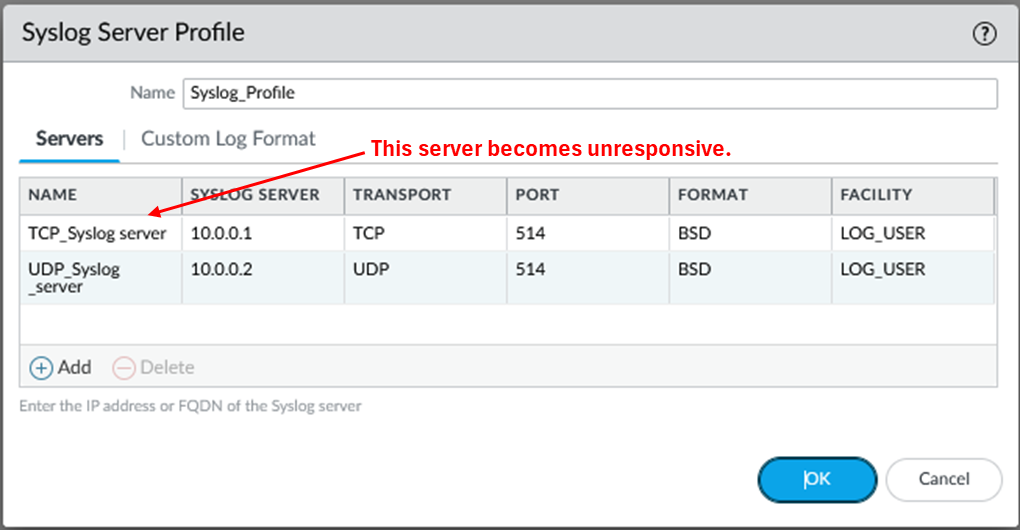The height and width of the screenshot is (530, 1020).
Task: Click the Delete minus icon
Action: 124,368
